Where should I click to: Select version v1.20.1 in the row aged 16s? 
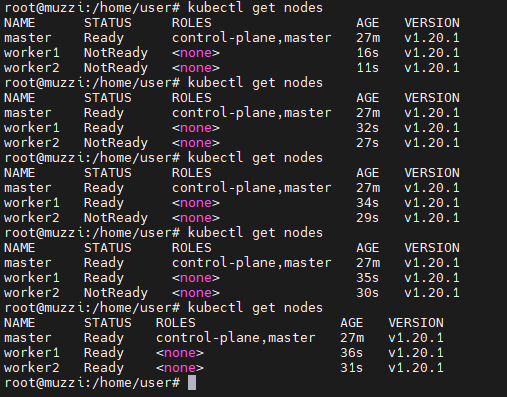coord(432,53)
